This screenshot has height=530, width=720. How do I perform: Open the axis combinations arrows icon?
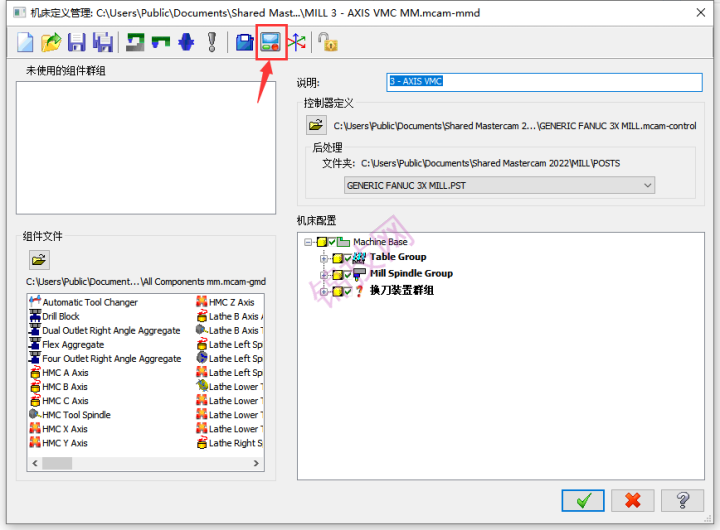297,42
